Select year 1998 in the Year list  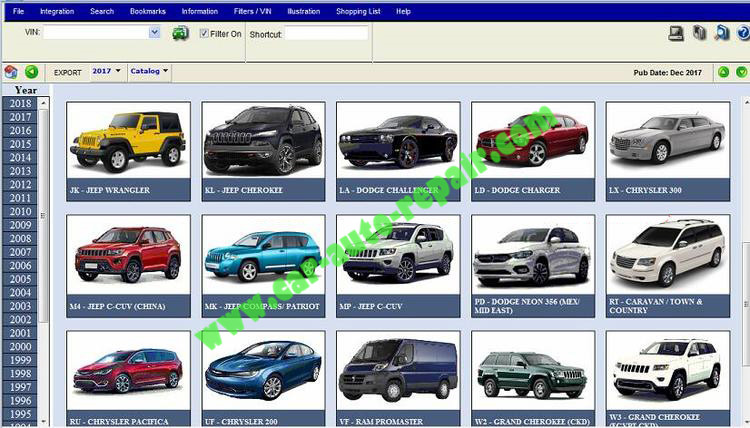point(20,373)
